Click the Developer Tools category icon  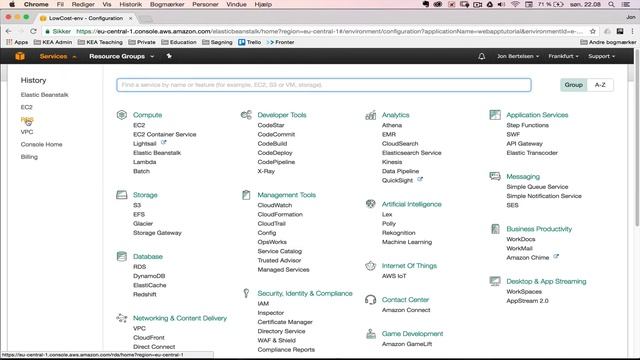[246, 115]
